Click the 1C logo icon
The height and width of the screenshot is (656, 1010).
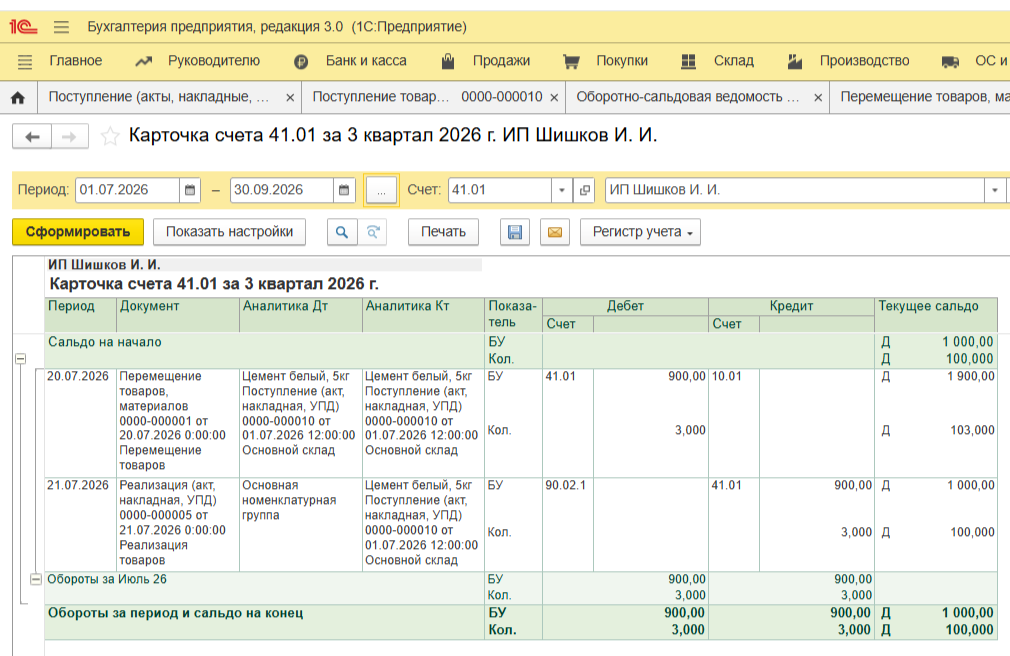23,27
